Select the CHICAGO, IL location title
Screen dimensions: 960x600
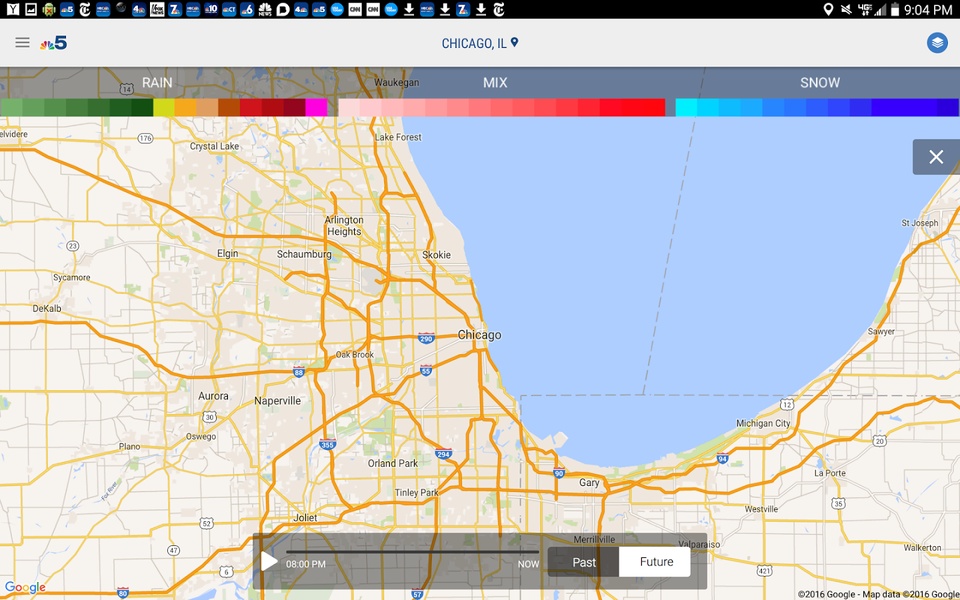click(x=474, y=43)
